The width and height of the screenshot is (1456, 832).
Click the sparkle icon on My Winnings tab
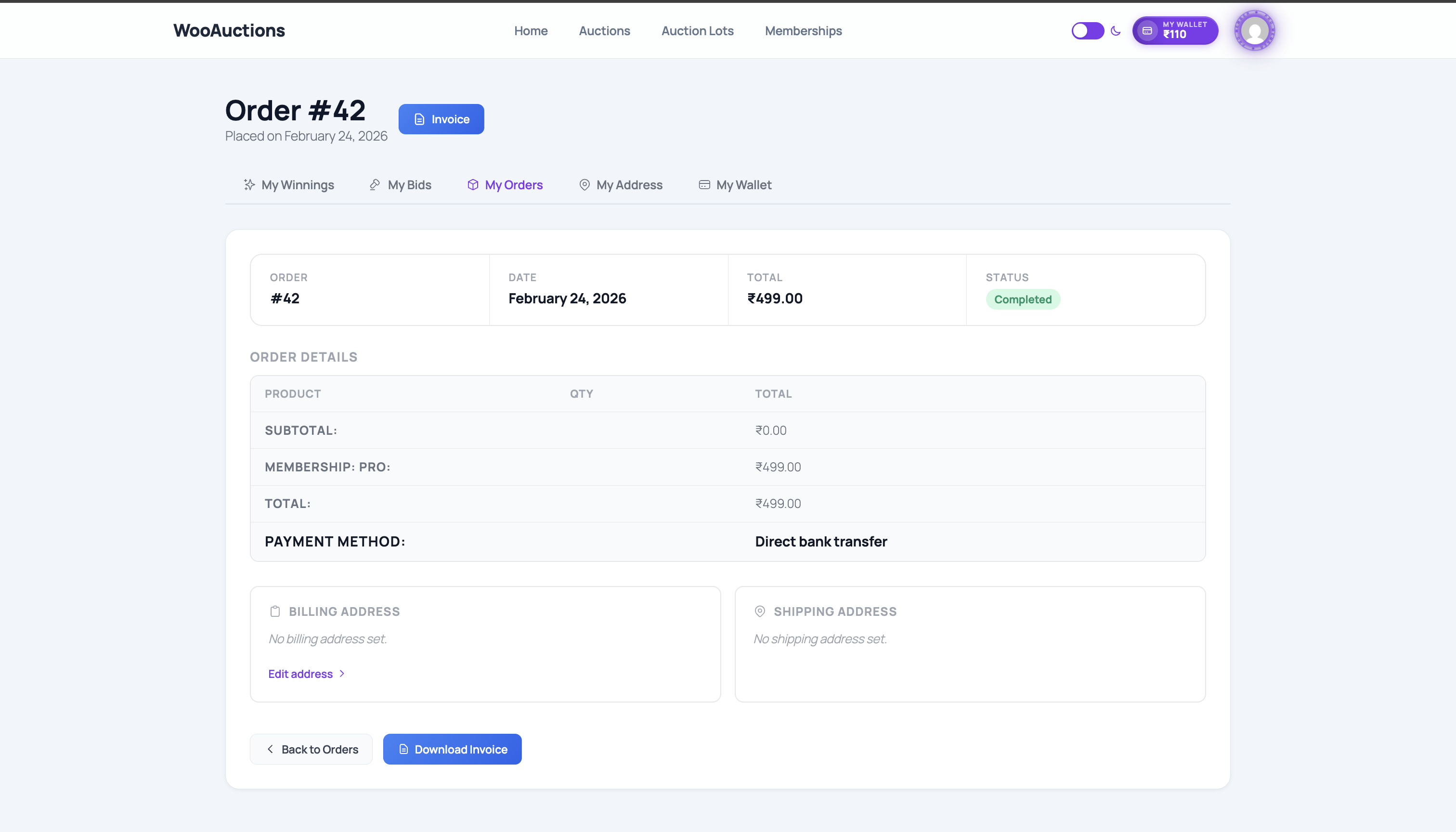click(x=248, y=184)
